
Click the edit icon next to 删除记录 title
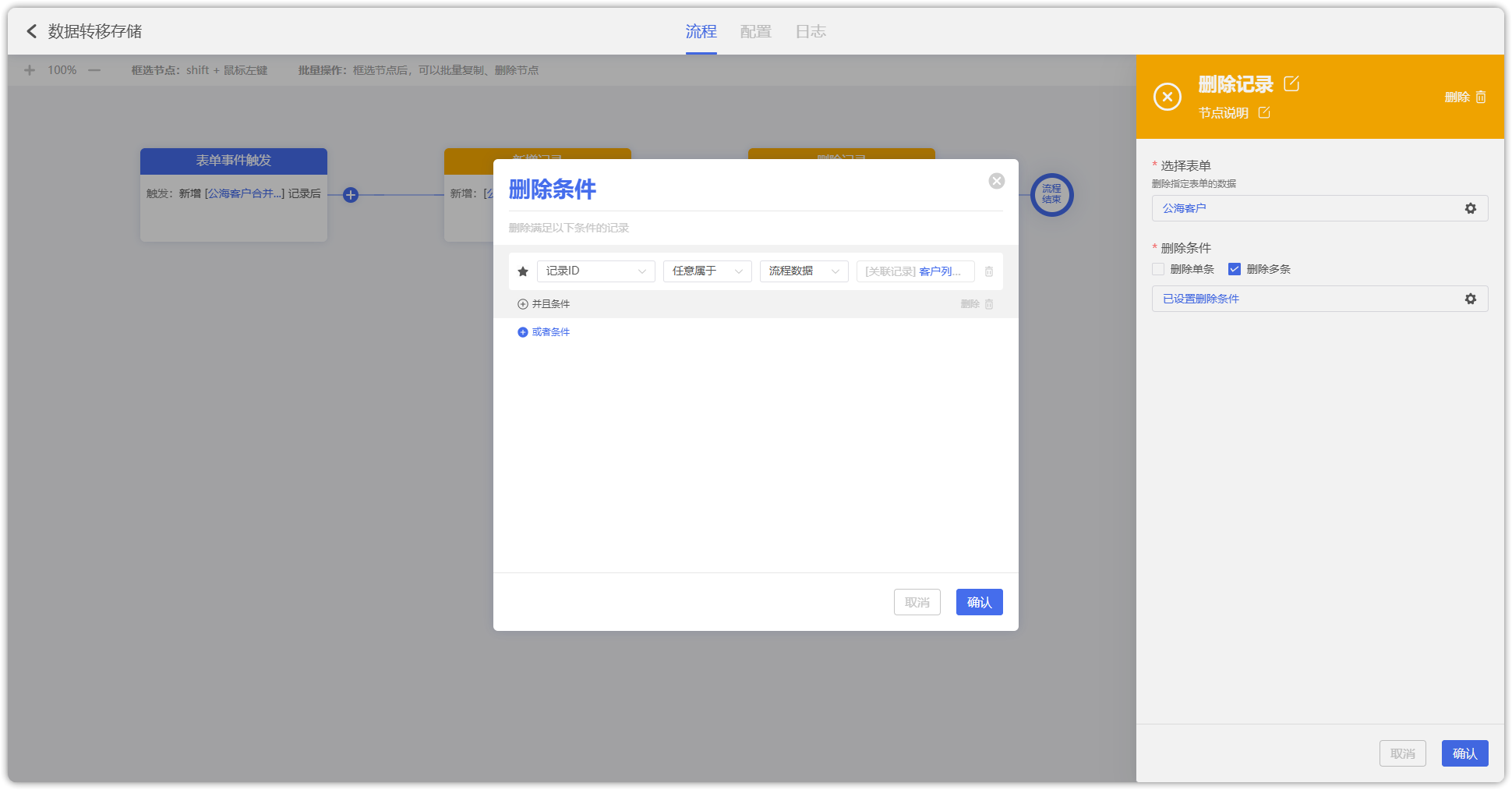click(x=1291, y=83)
